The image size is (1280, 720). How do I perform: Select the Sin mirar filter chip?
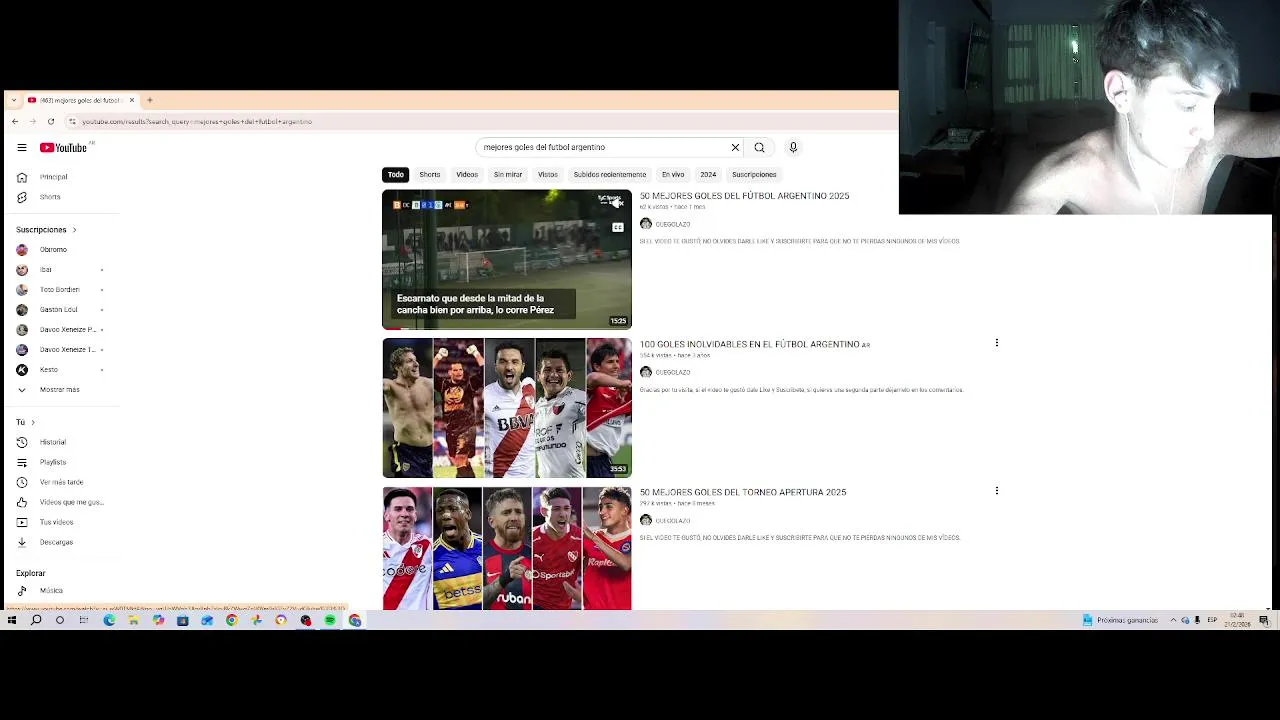point(508,175)
